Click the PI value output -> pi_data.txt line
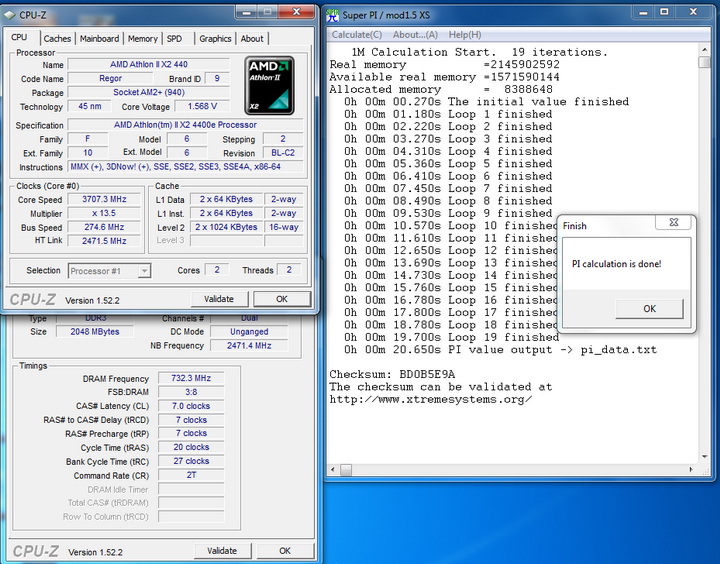 click(501, 350)
